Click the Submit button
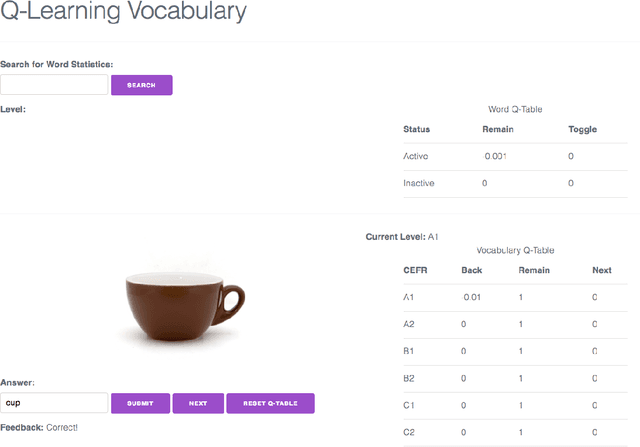This screenshot has height=447, width=640. tap(140, 403)
